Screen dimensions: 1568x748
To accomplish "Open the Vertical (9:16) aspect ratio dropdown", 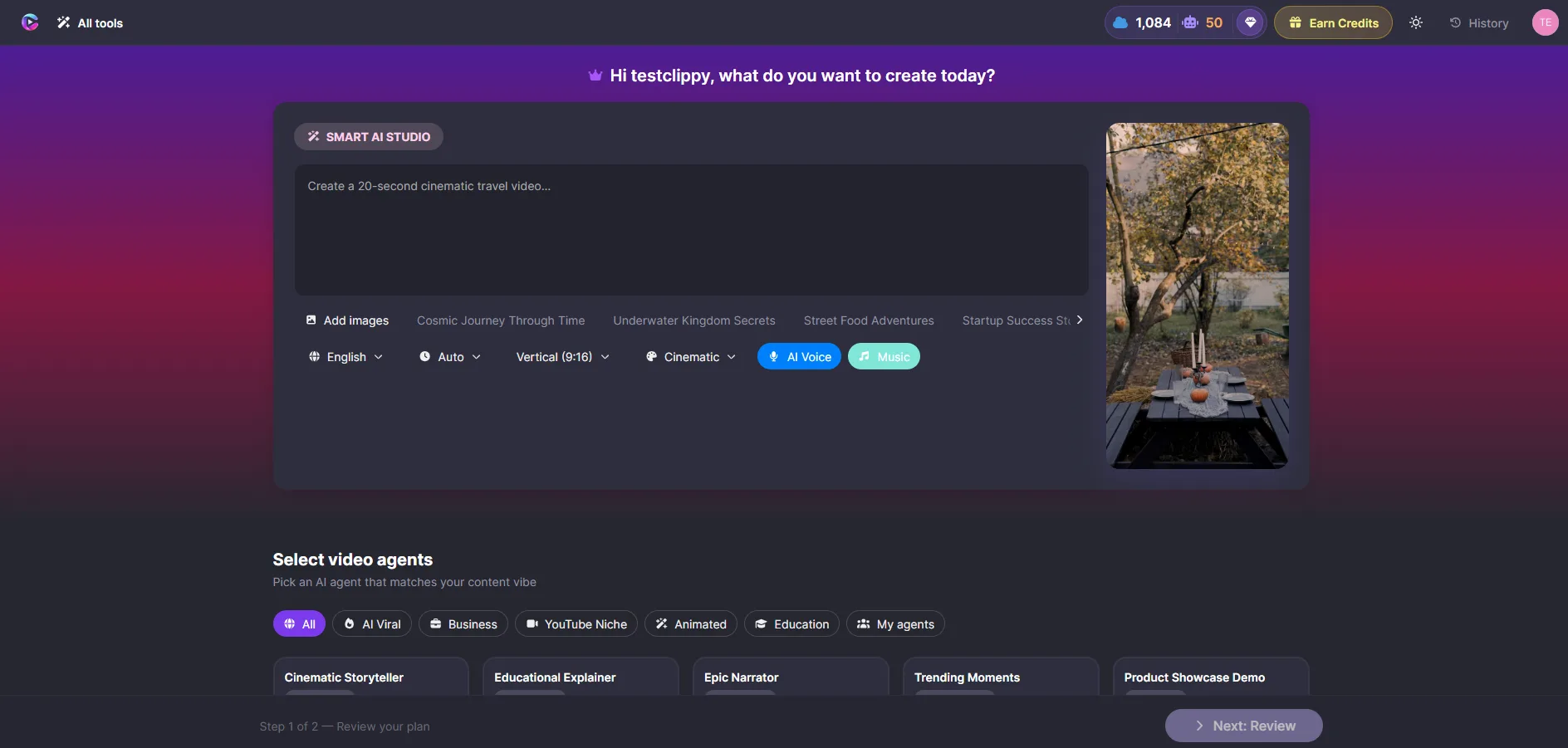I will 562,356.
